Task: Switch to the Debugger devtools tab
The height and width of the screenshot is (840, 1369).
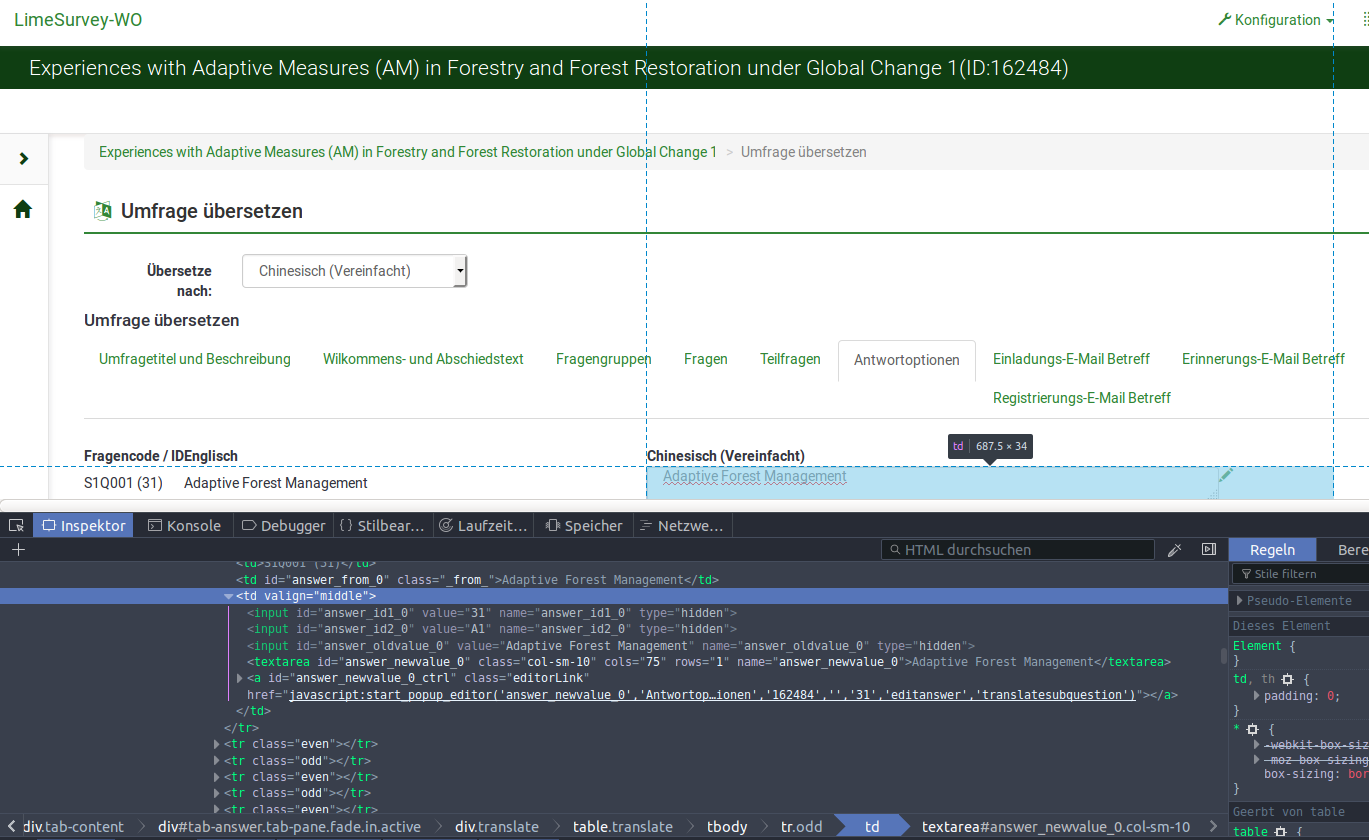Action: (283, 526)
